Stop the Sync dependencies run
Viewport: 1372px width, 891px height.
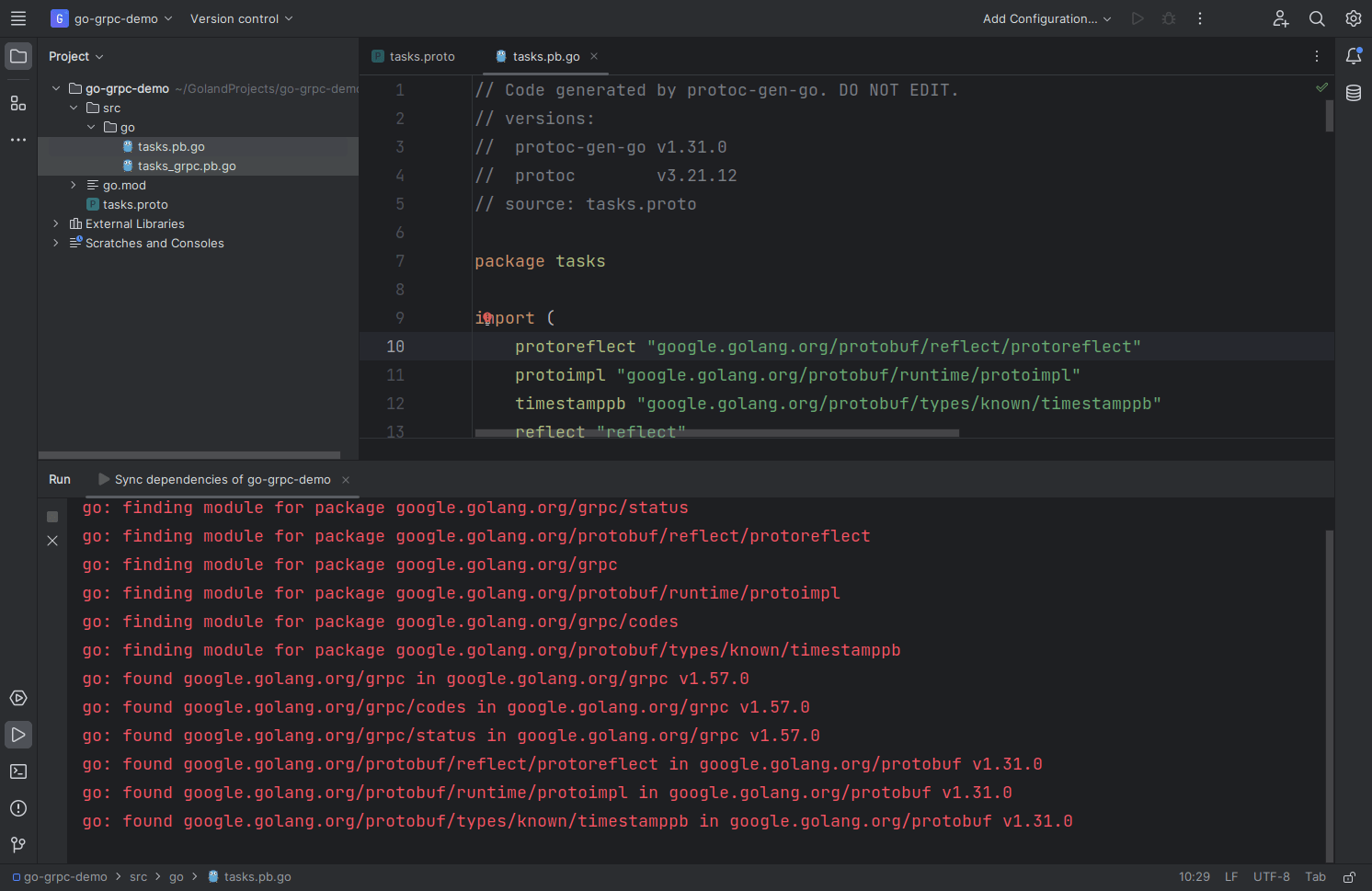pos(51,517)
